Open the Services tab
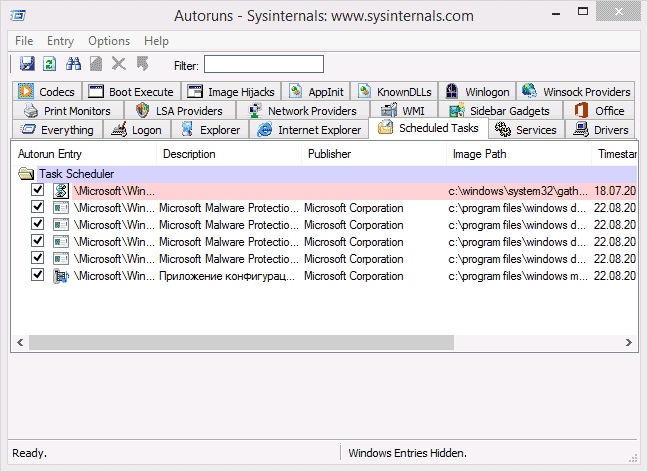Screen dimensions: 648x472 526,129
